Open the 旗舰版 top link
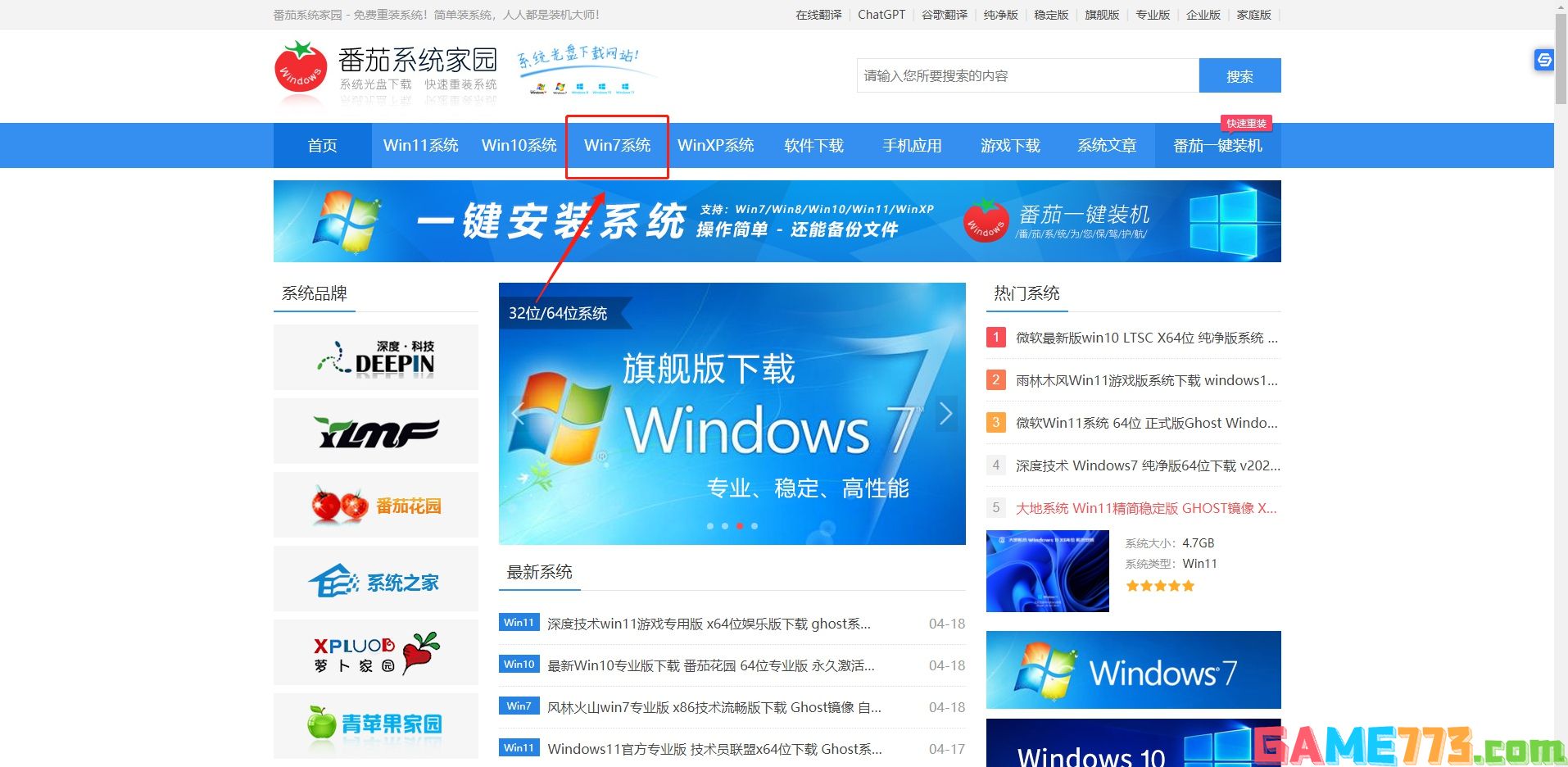The height and width of the screenshot is (767, 1568). pyautogui.click(x=1102, y=15)
